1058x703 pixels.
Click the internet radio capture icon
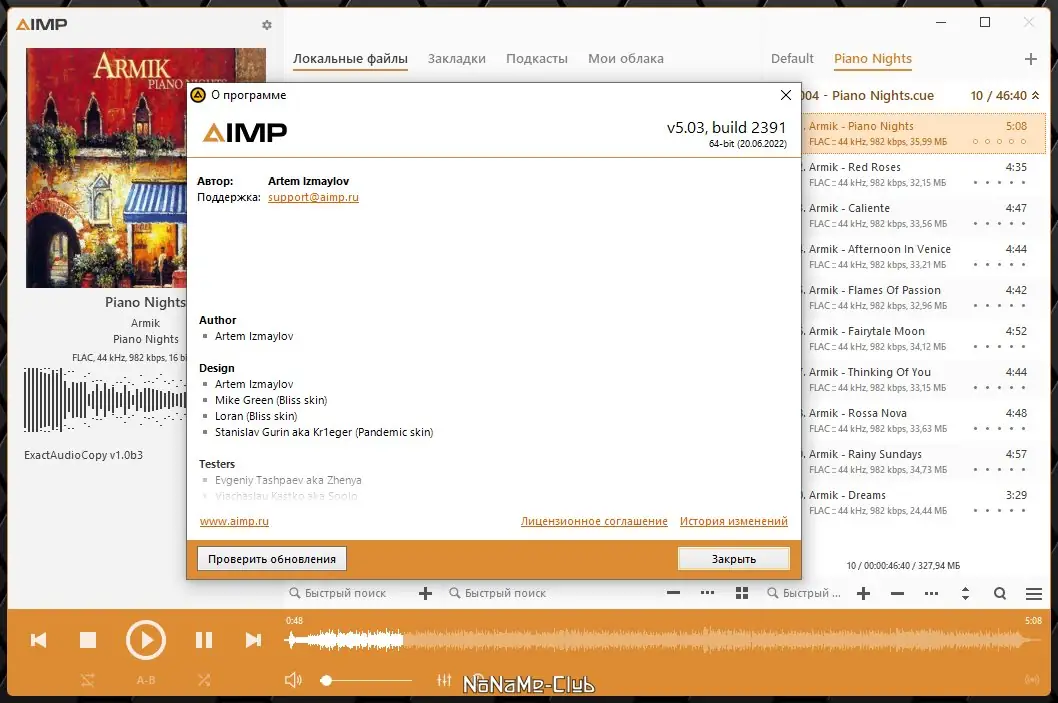click(1032, 680)
